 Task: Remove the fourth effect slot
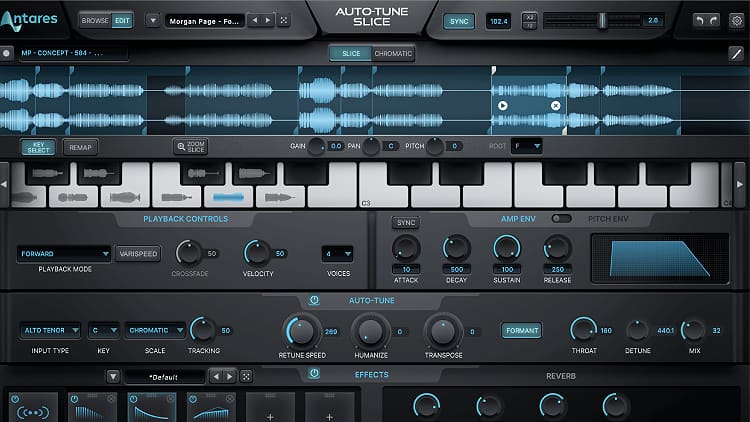[230, 399]
